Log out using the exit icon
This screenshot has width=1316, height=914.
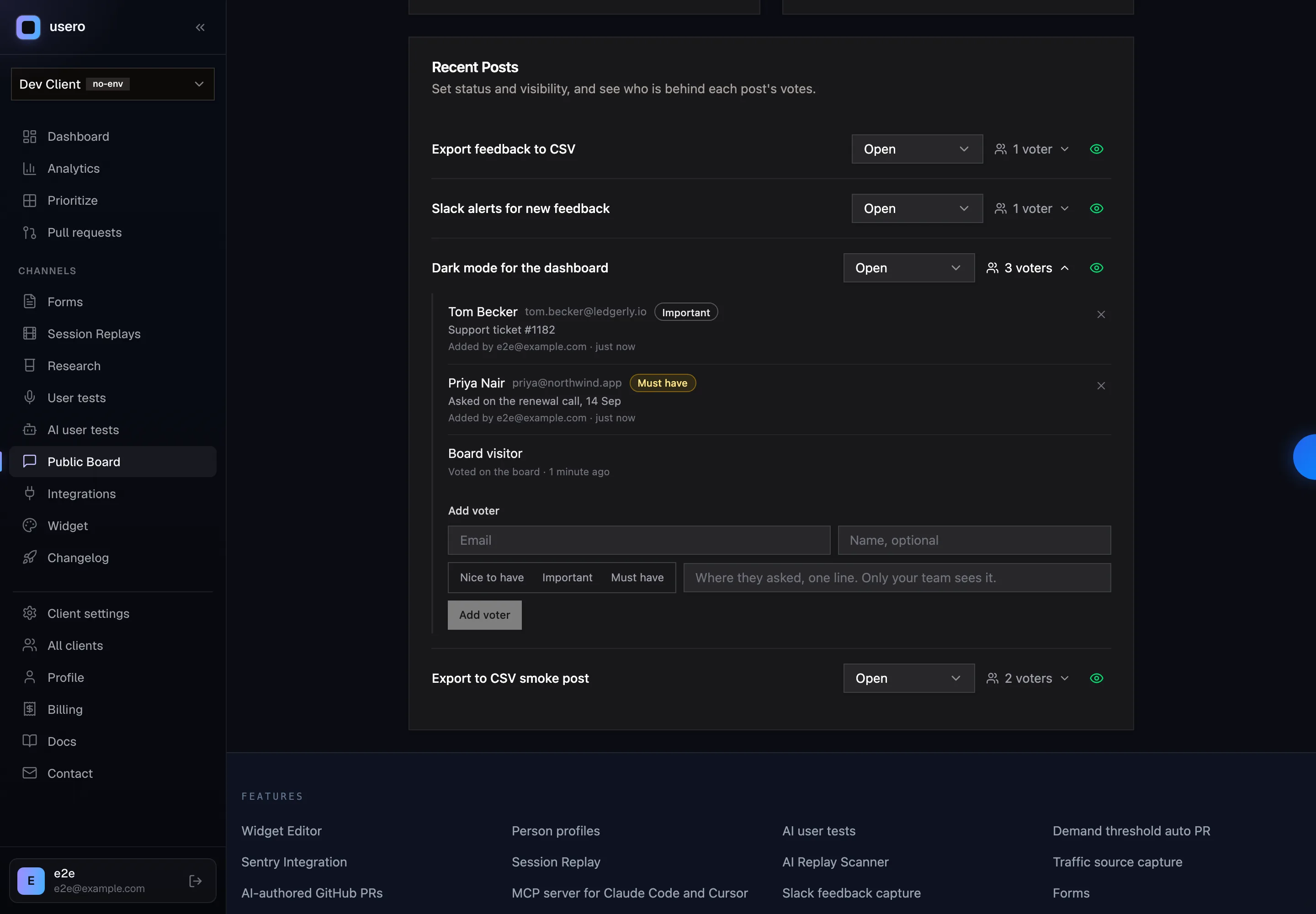[x=195, y=881]
